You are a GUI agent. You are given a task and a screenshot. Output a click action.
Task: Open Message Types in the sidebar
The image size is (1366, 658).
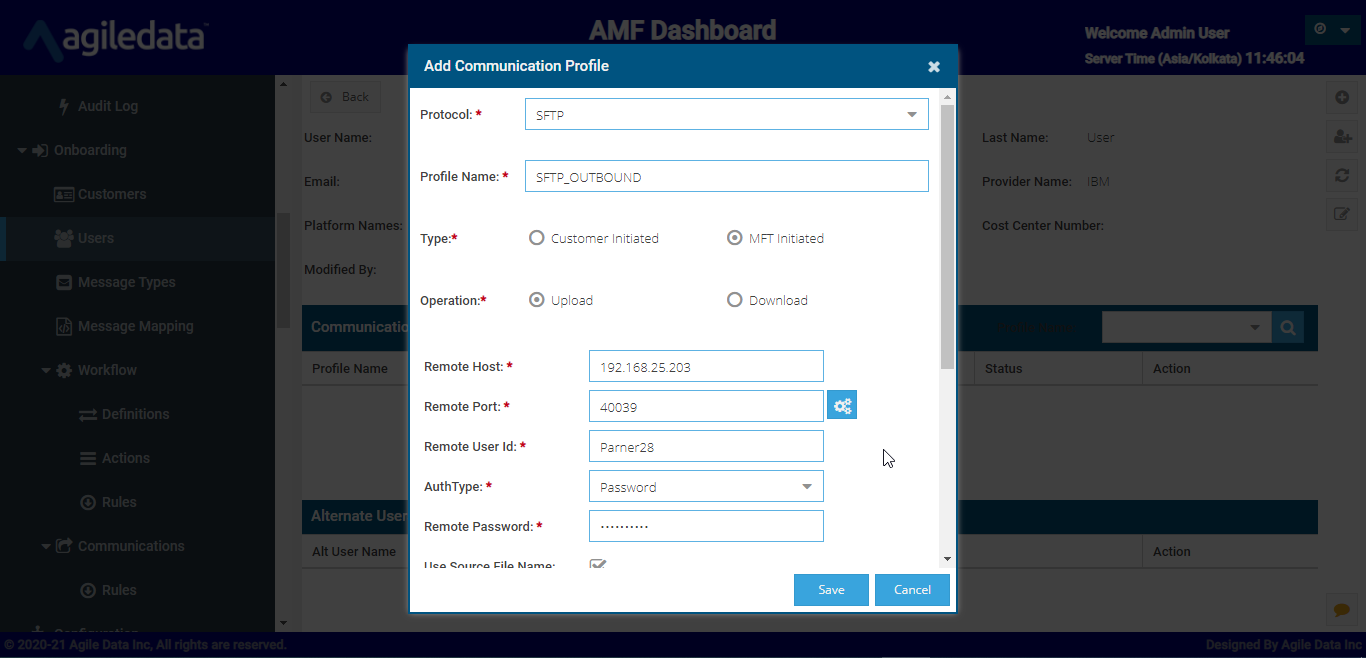pyautogui.click(x=126, y=282)
